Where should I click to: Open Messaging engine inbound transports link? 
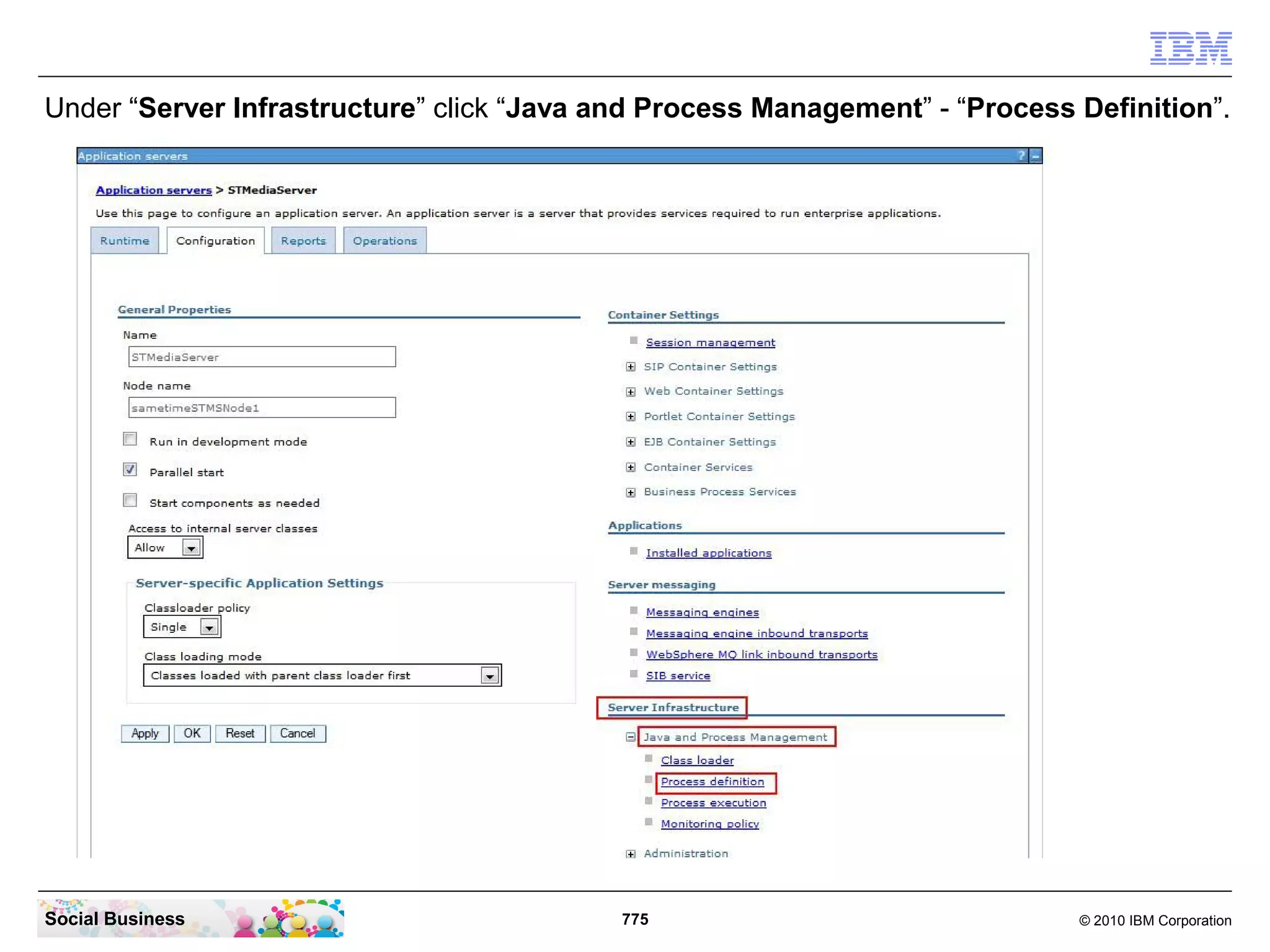coord(757,633)
